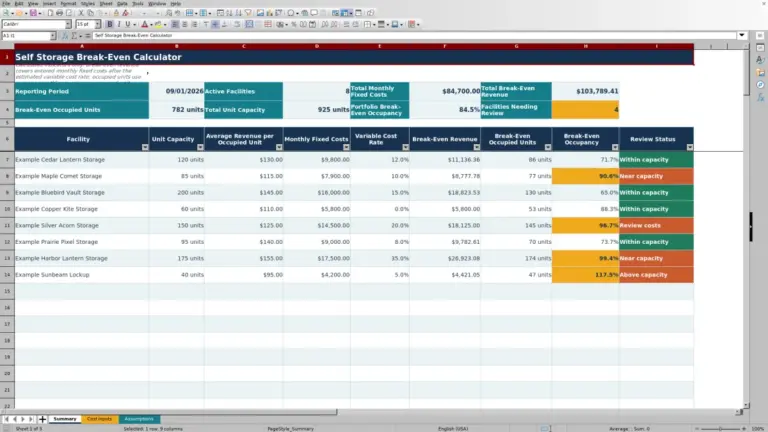
Task: Adjust the zoom slider in status bar
Action: pyautogui.click(x=720, y=429)
